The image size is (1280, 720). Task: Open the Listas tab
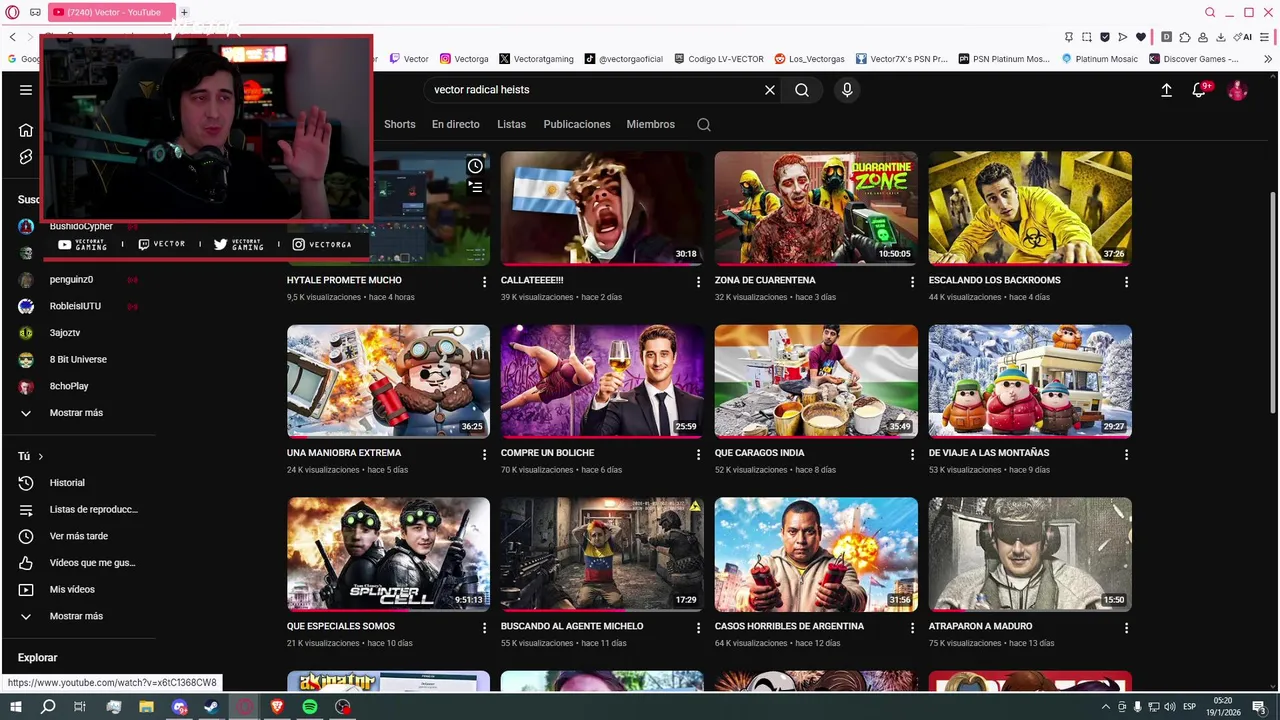click(x=511, y=125)
